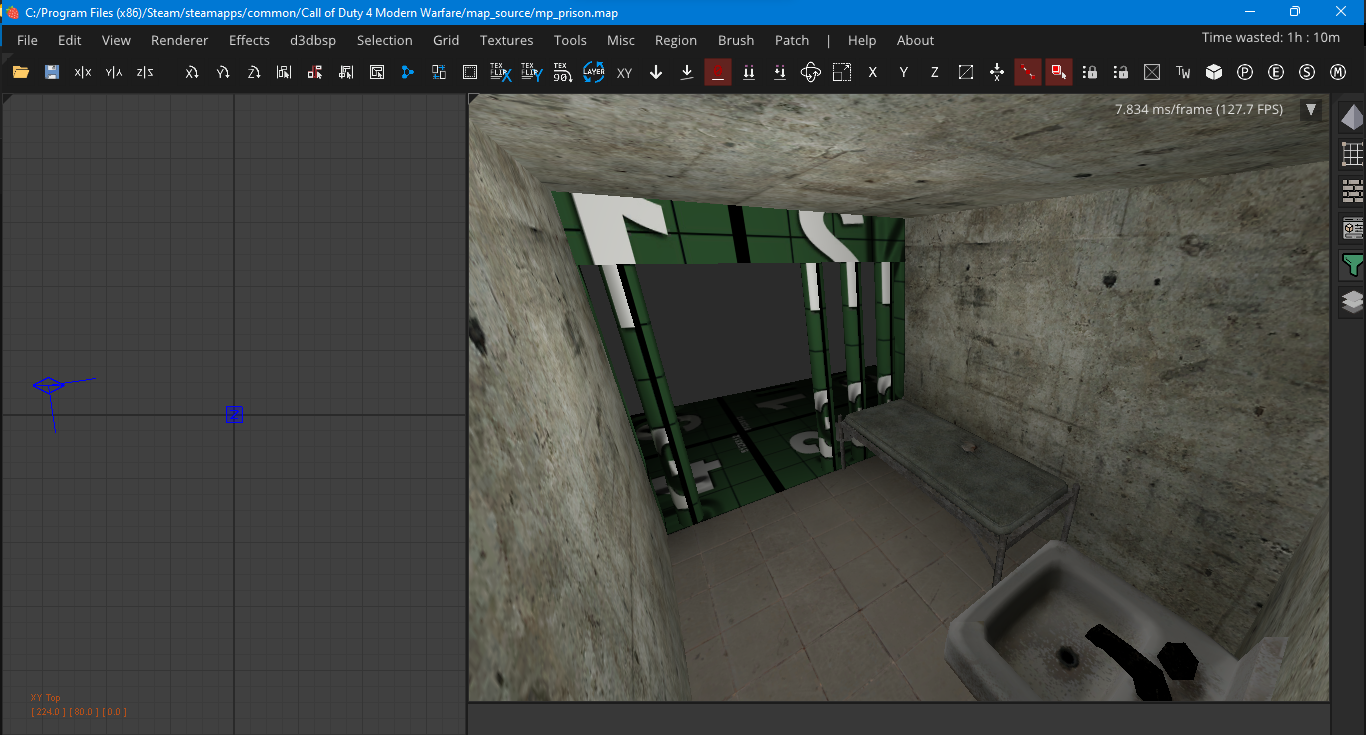Click the first padlock texture lock icon
This screenshot has width=1366, height=735.
pos(1090,72)
